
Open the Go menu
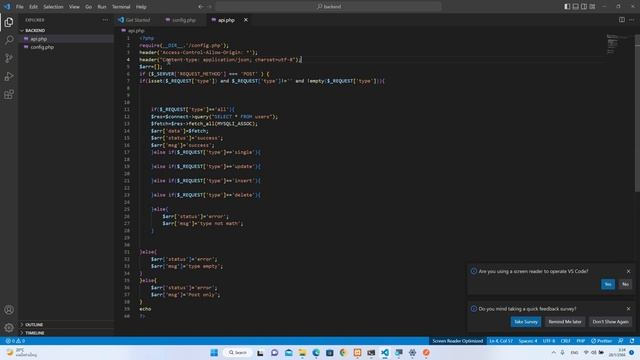[89, 7]
